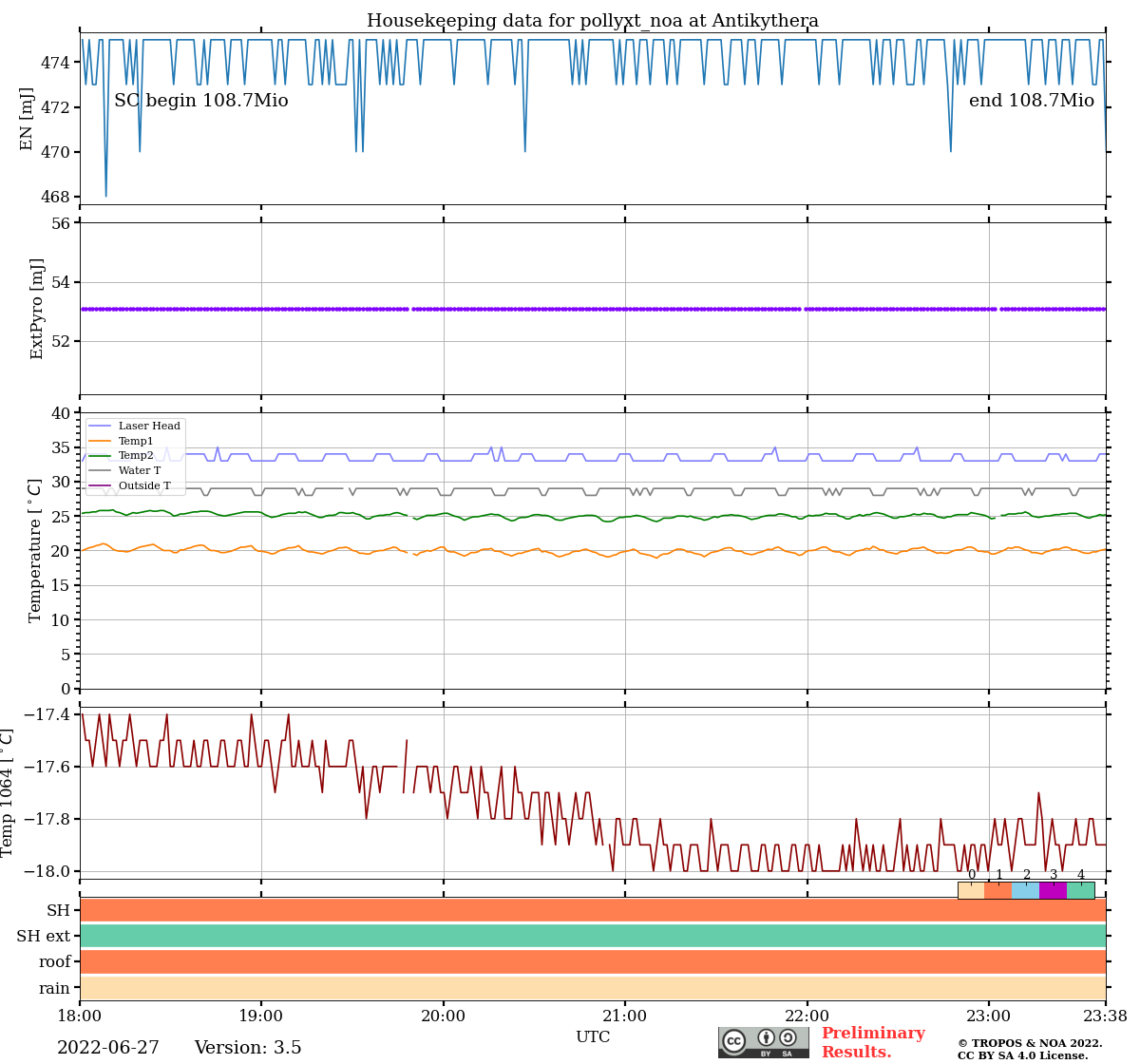Click the 'end 108.7Mio' annotation
Screen dimensions: 1140x1064
1031,101
